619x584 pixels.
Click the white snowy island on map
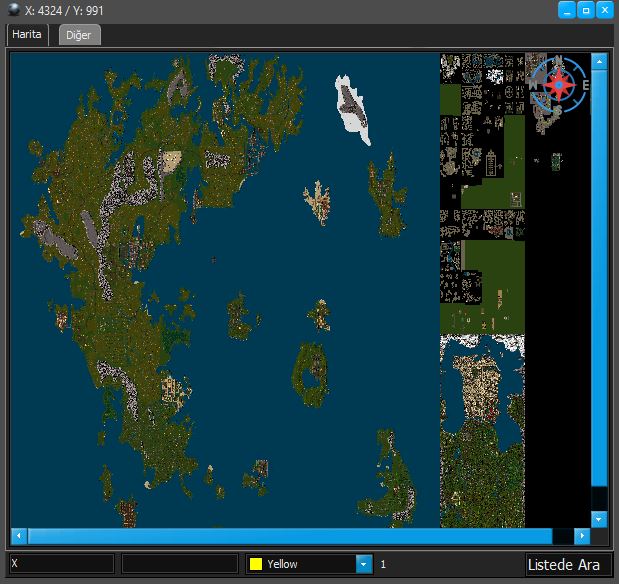click(x=353, y=109)
